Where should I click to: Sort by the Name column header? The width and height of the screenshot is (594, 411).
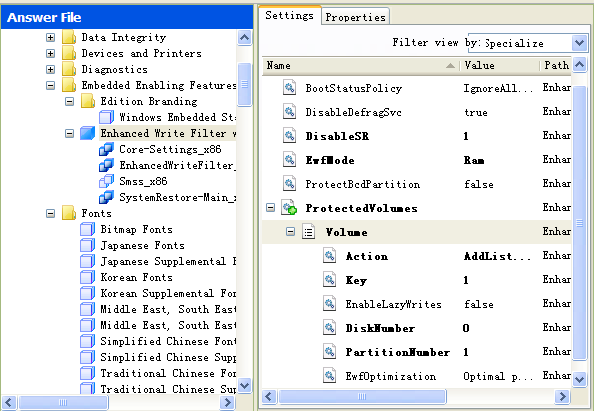(x=360, y=65)
